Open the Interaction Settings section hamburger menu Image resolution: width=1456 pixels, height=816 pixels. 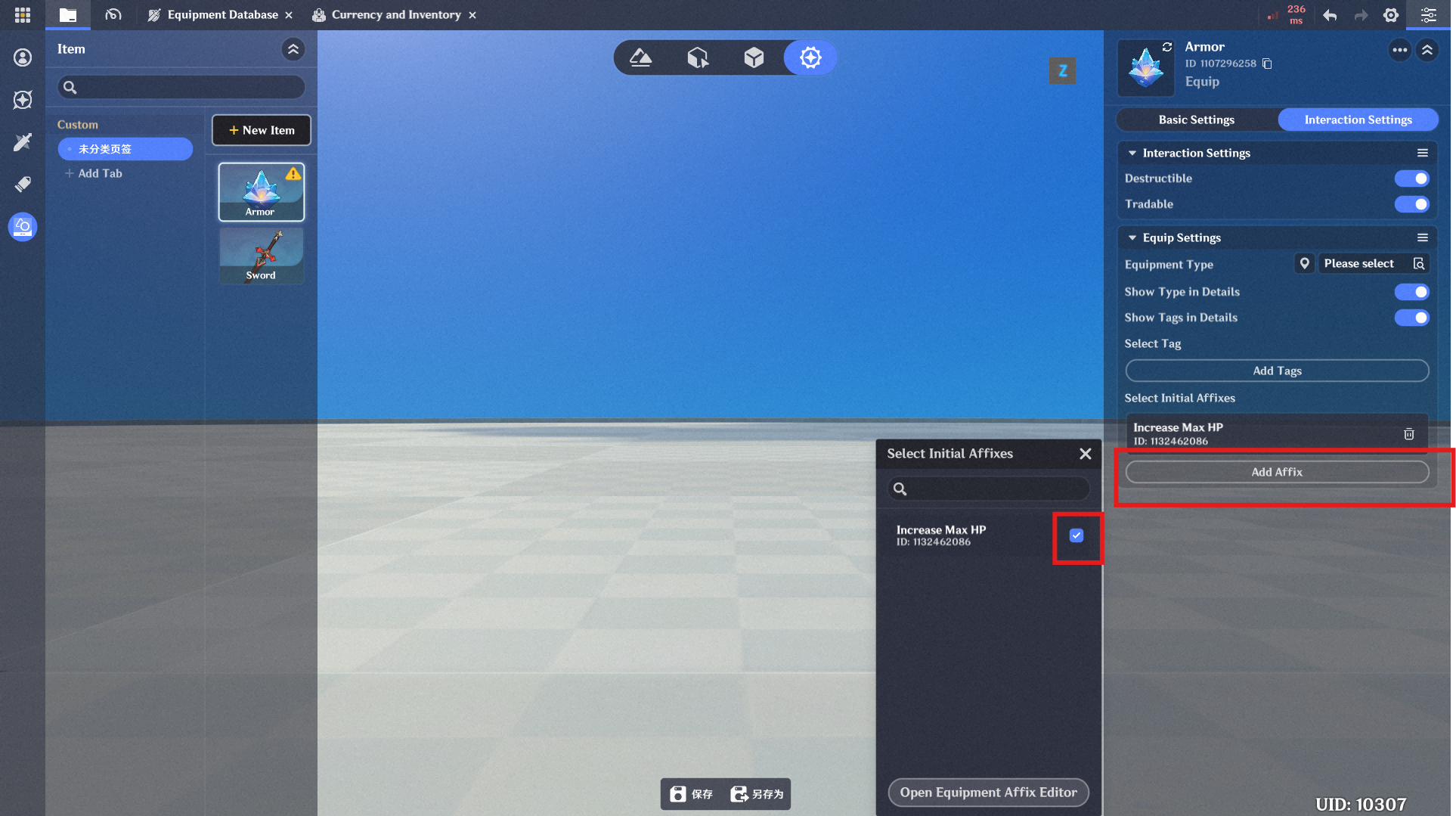(1422, 153)
